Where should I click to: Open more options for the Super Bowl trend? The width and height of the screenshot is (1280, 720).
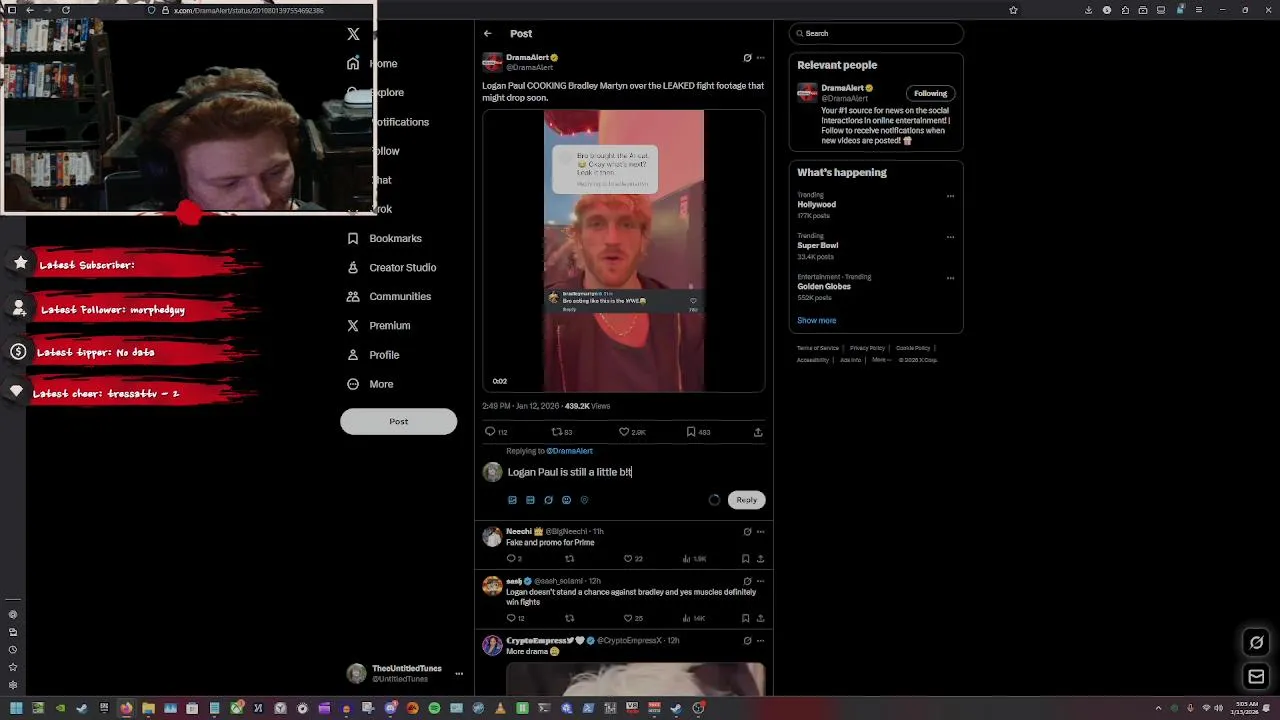950,237
